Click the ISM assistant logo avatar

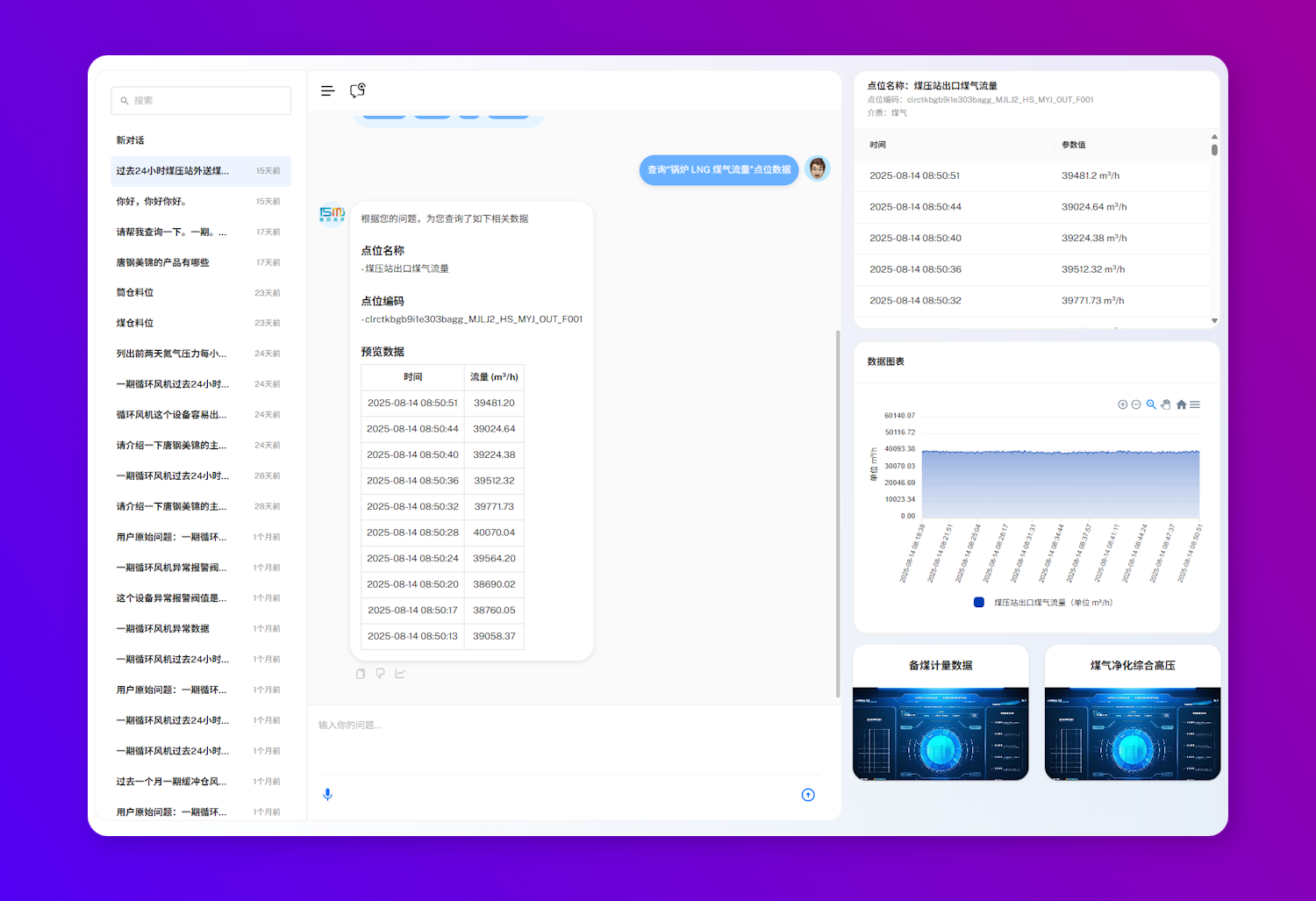tap(332, 213)
